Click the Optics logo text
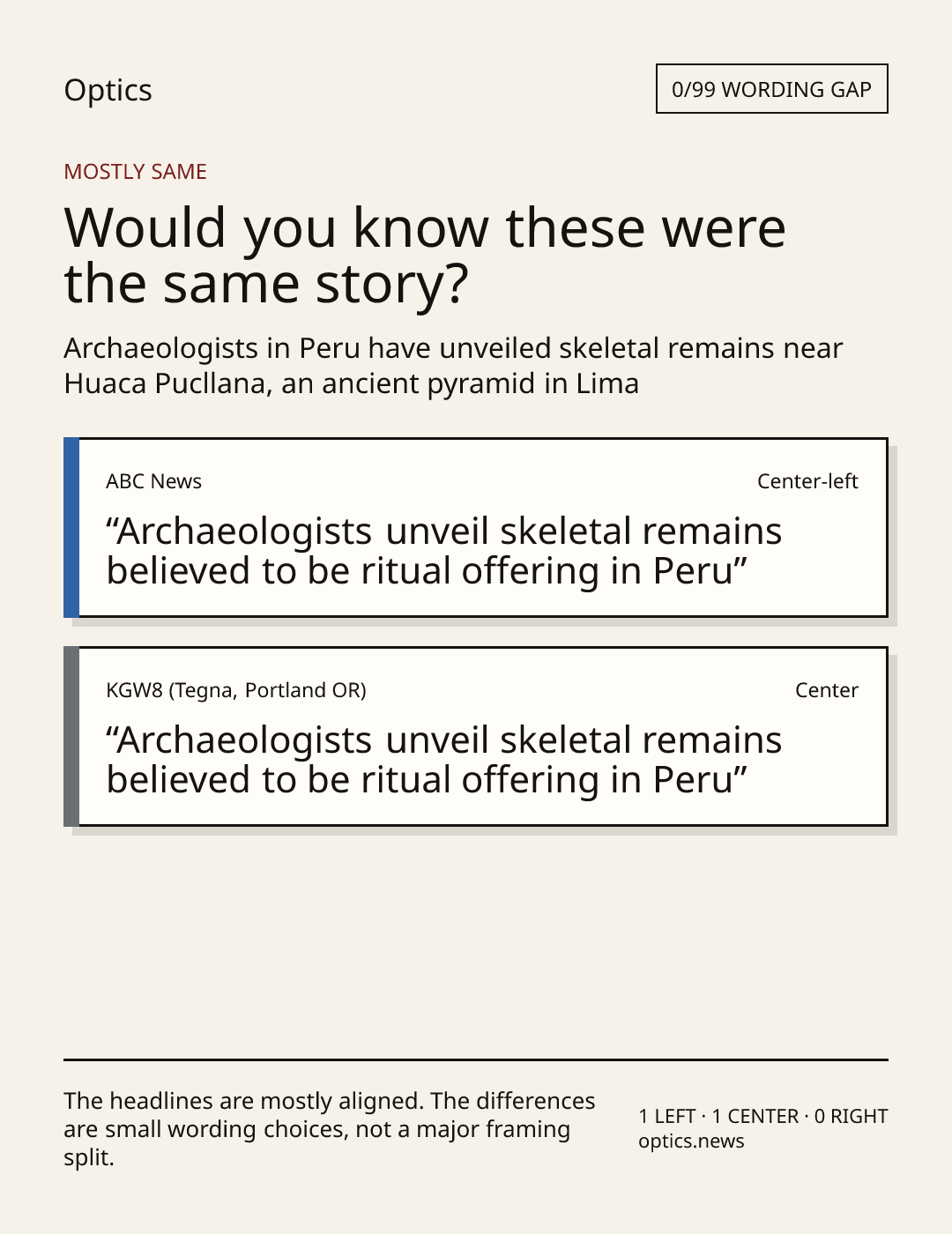952x1234 pixels. click(x=108, y=90)
